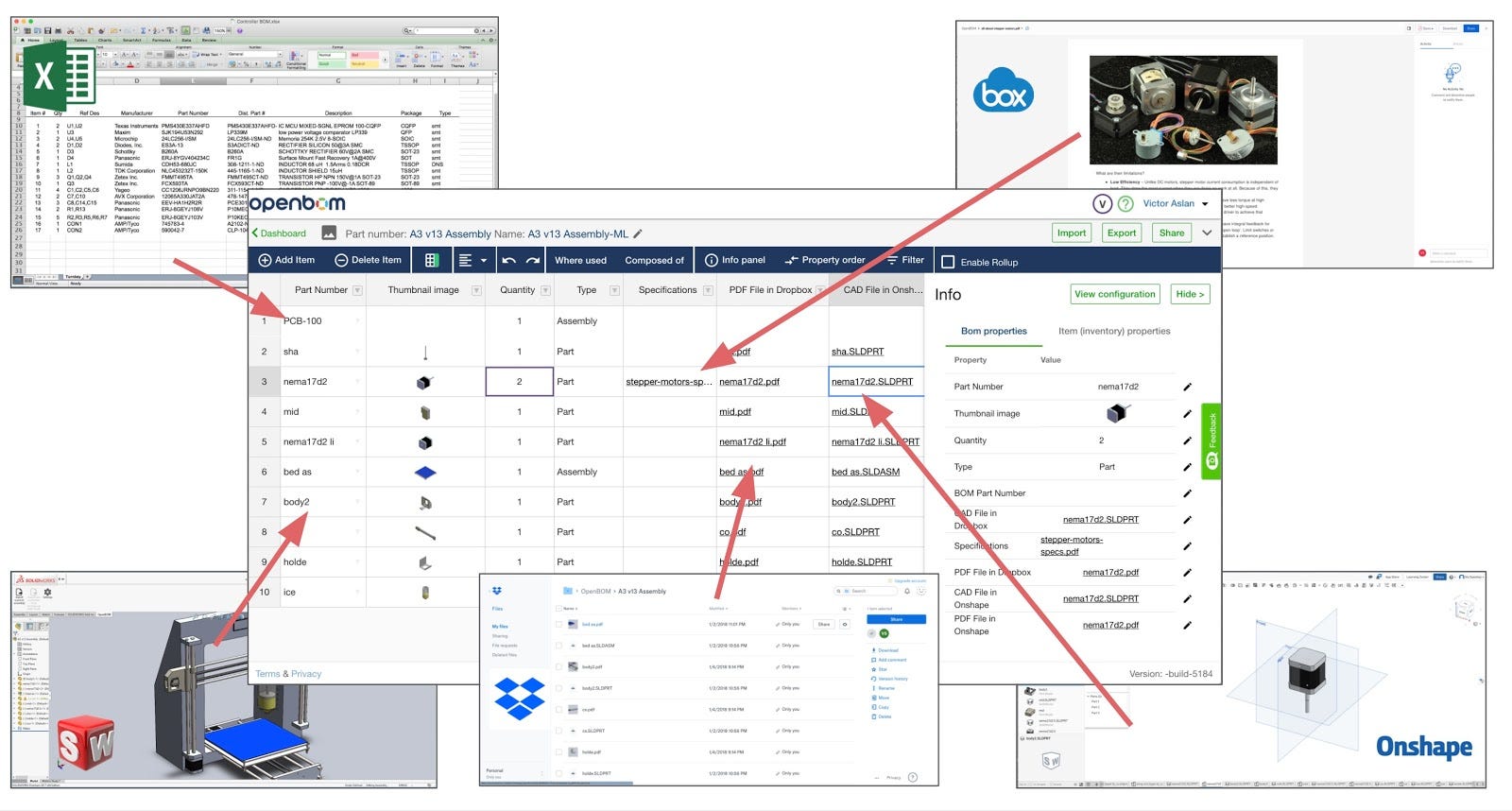The height and width of the screenshot is (811, 1512).
Task: Click the Delete Item toolbar button
Action: (x=368, y=260)
